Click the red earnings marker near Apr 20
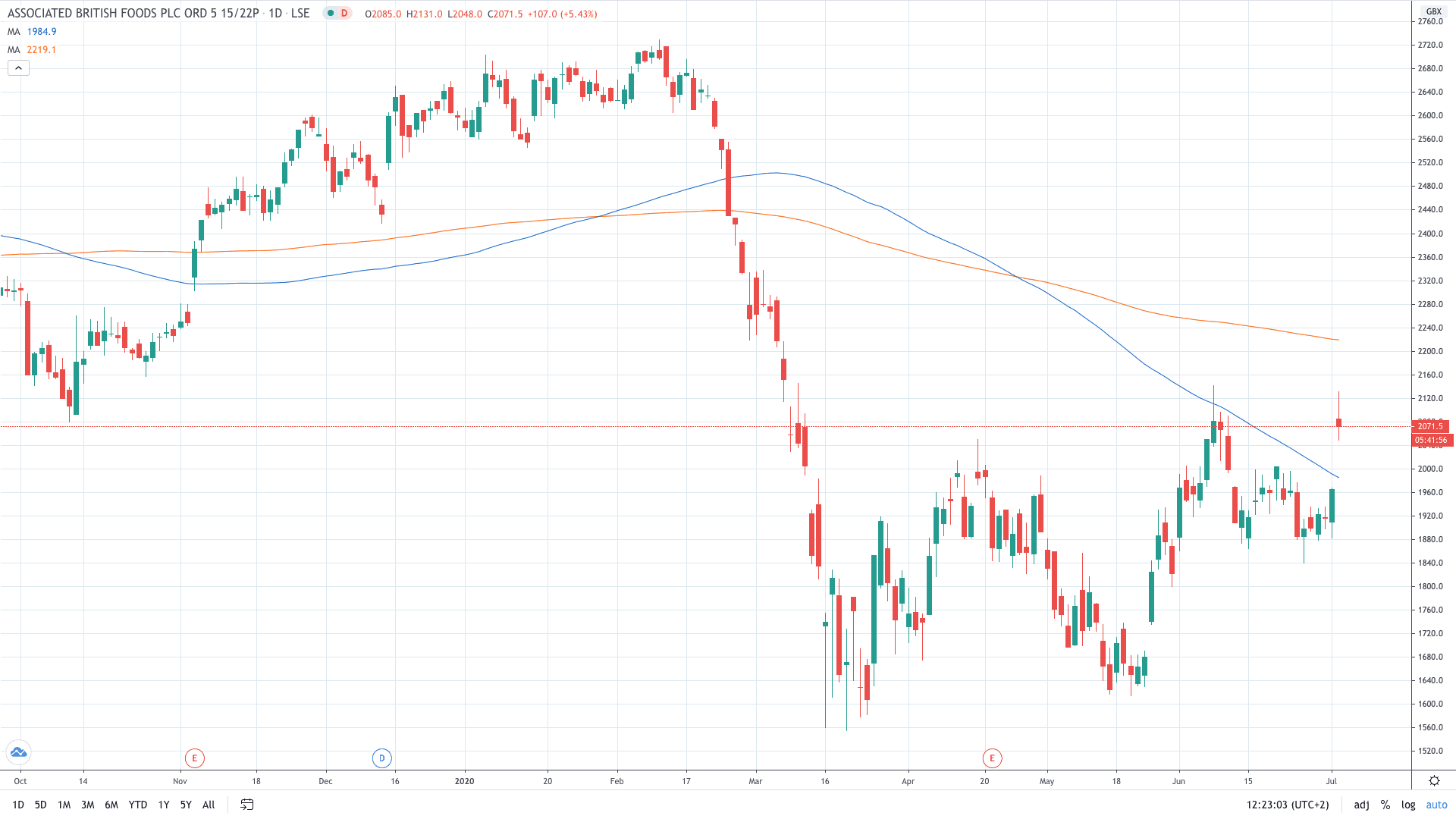This screenshot has width=1456, height=819. tap(992, 758)
